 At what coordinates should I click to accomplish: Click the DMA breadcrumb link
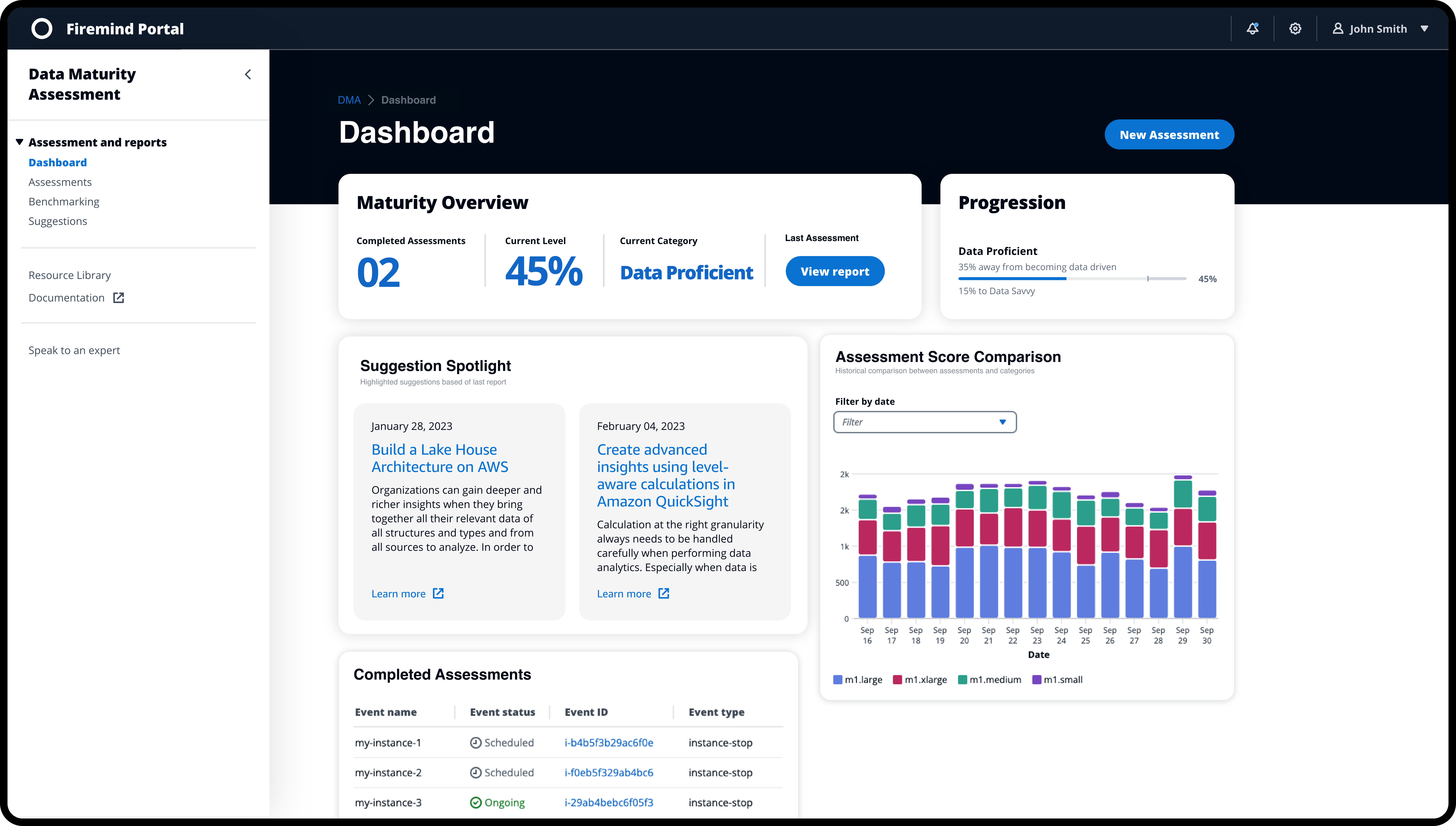[x=349, y=100]
